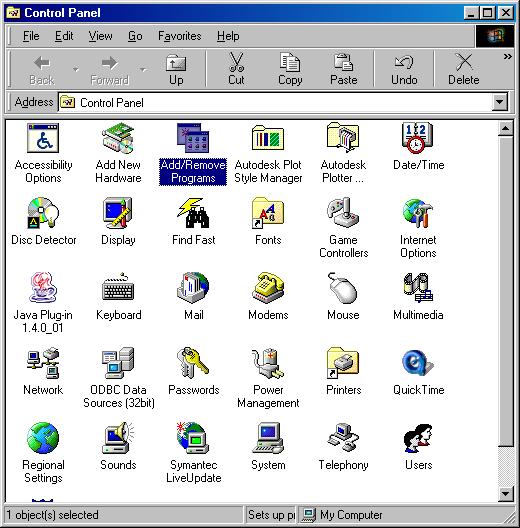This screenshot has width=520, height=528.
Task: Open ODBC Data Sources (32bit)
Action: (x=118, y=363)
